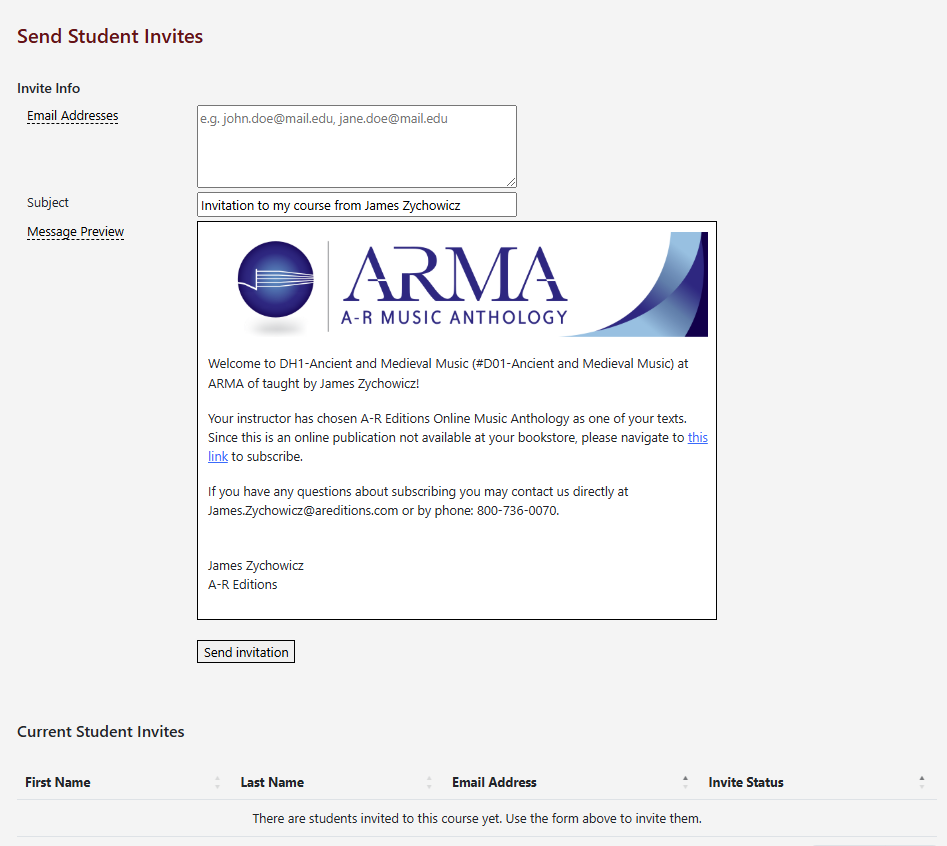947x846 pixels.
Task: Click the James.Zychowicz@areditions.com contact text
Action: tap(303, 510)
